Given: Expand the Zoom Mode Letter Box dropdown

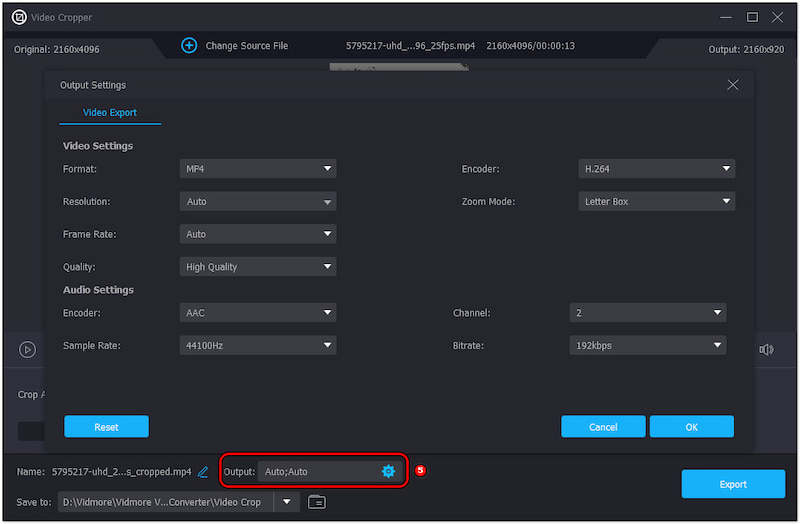Looking at the screenshot, I should tap(656, 201).
